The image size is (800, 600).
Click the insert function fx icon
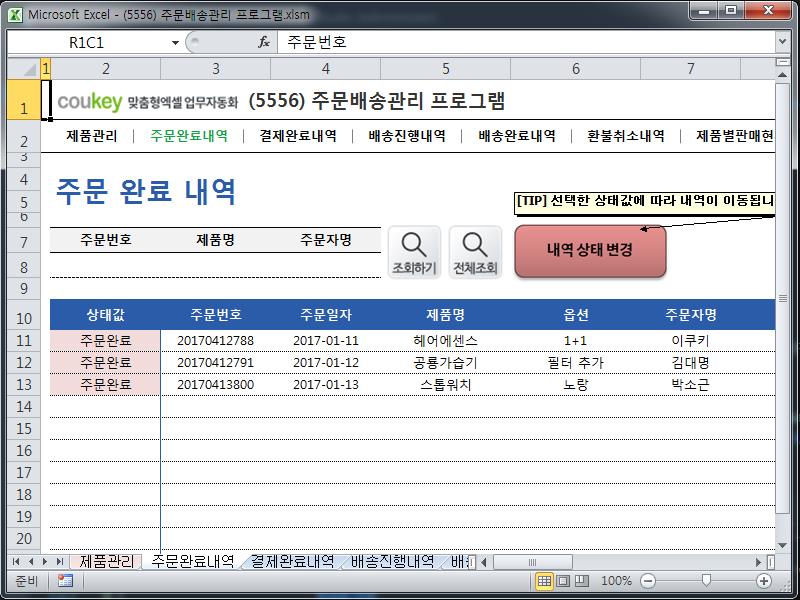[x=263, y=42]
